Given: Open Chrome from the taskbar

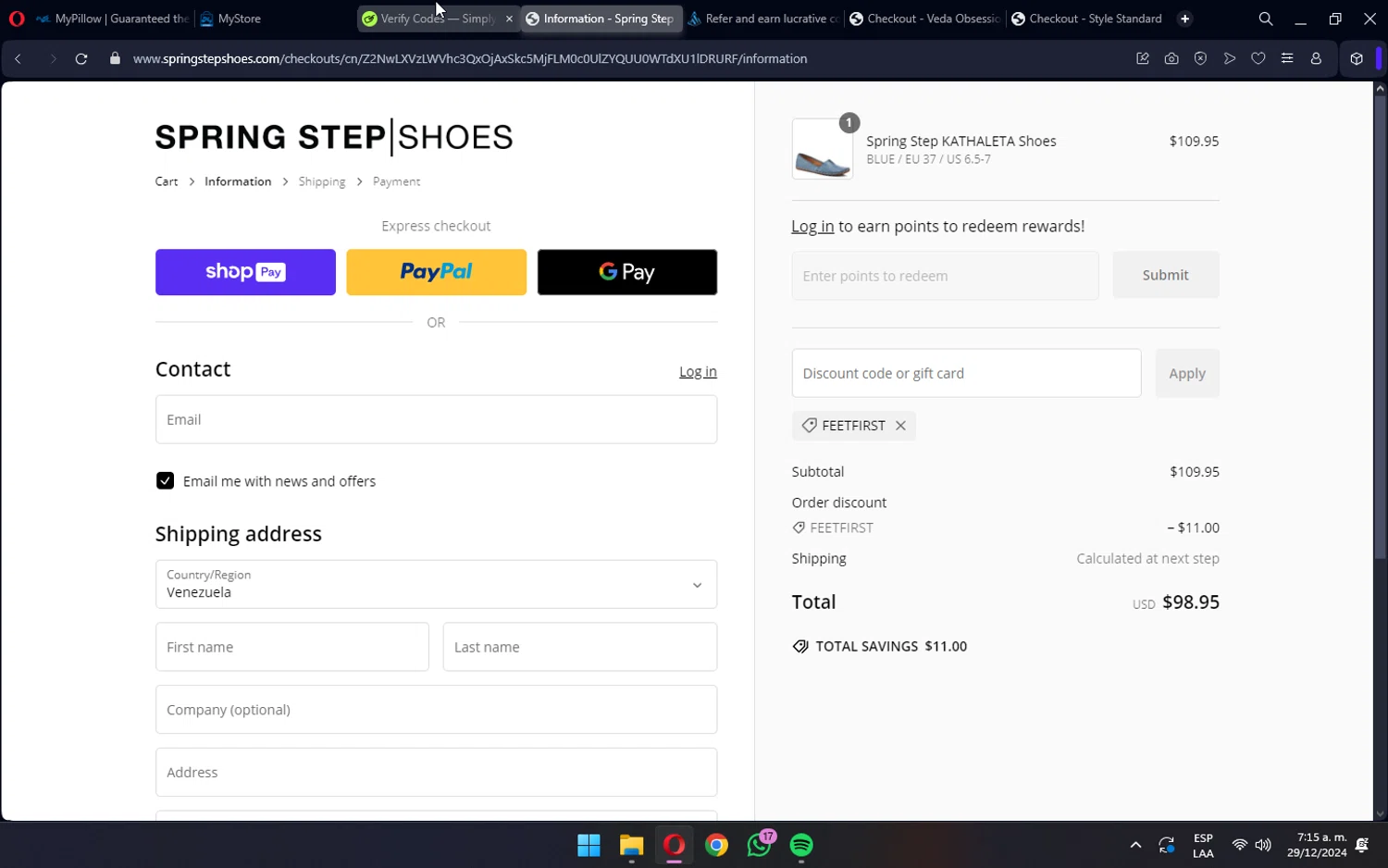Looking at the screenshot, I should (x=716, y=845).
